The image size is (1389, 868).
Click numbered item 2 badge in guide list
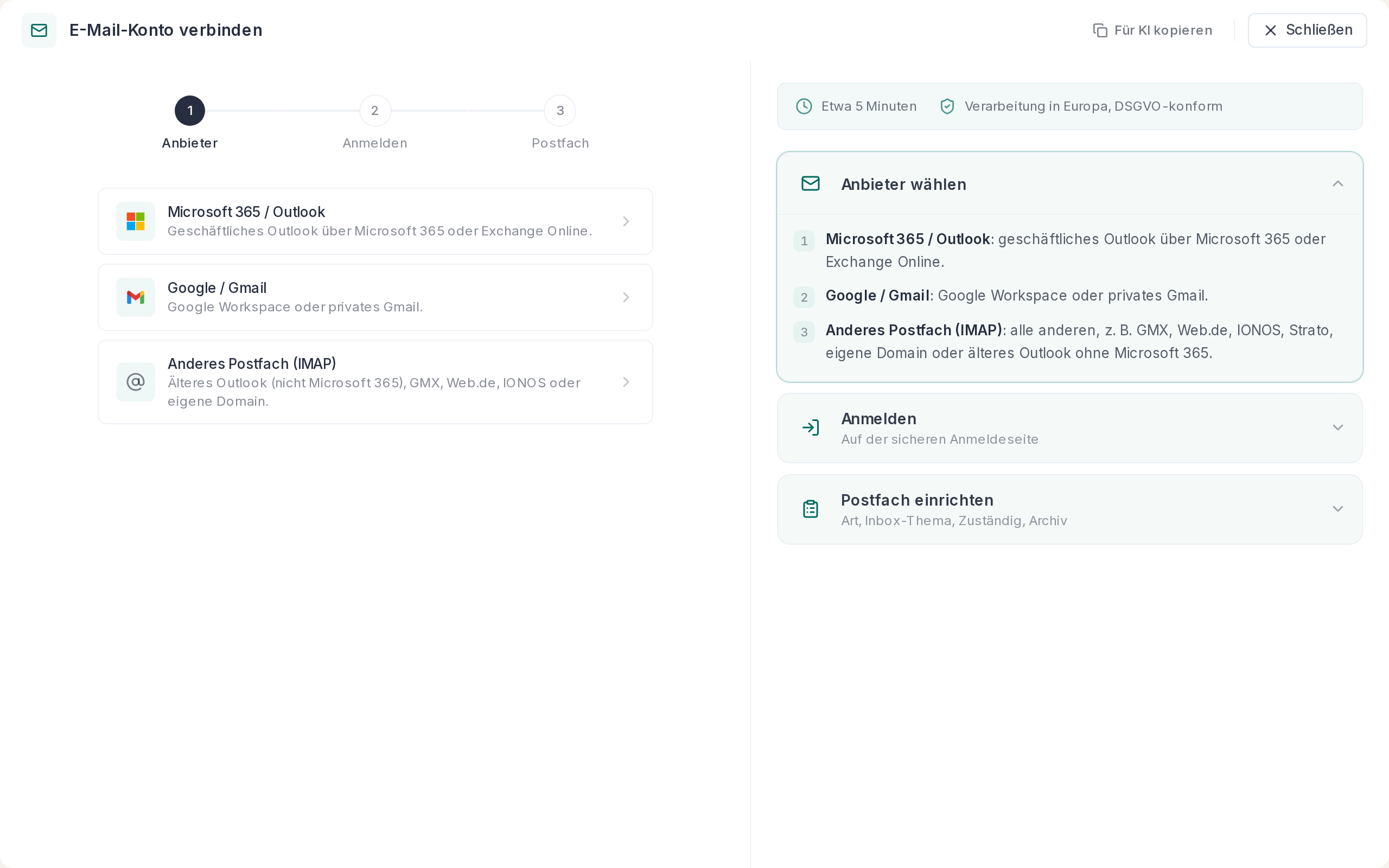[804, 297]
